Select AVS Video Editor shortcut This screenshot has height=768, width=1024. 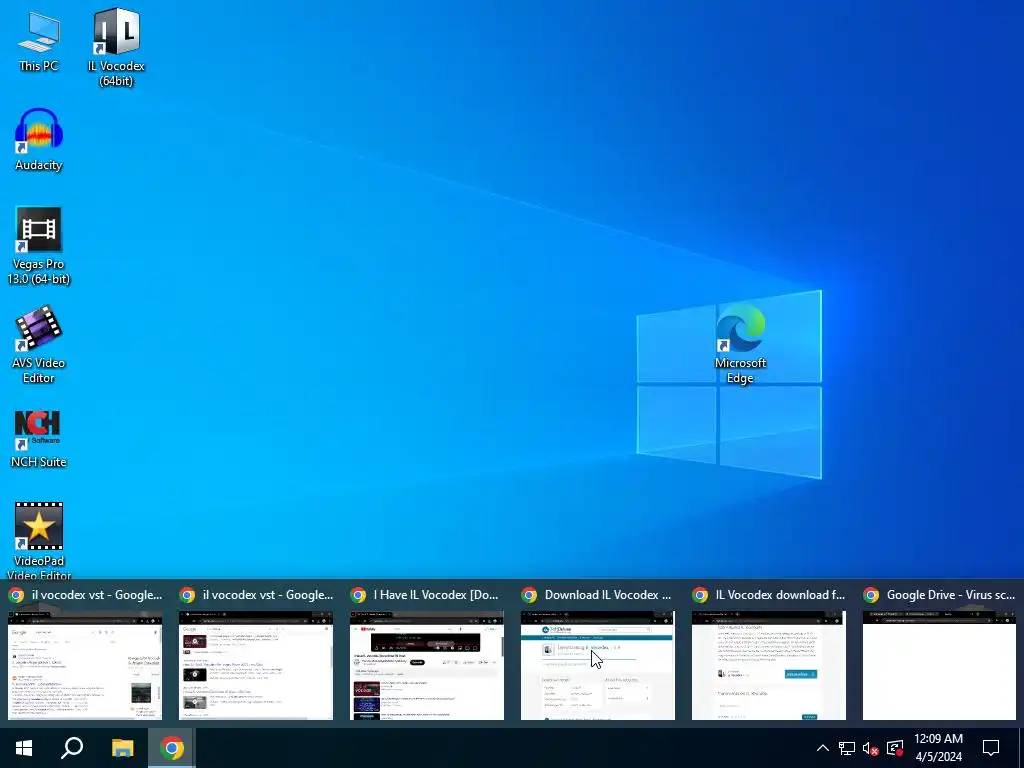(39, 345)
